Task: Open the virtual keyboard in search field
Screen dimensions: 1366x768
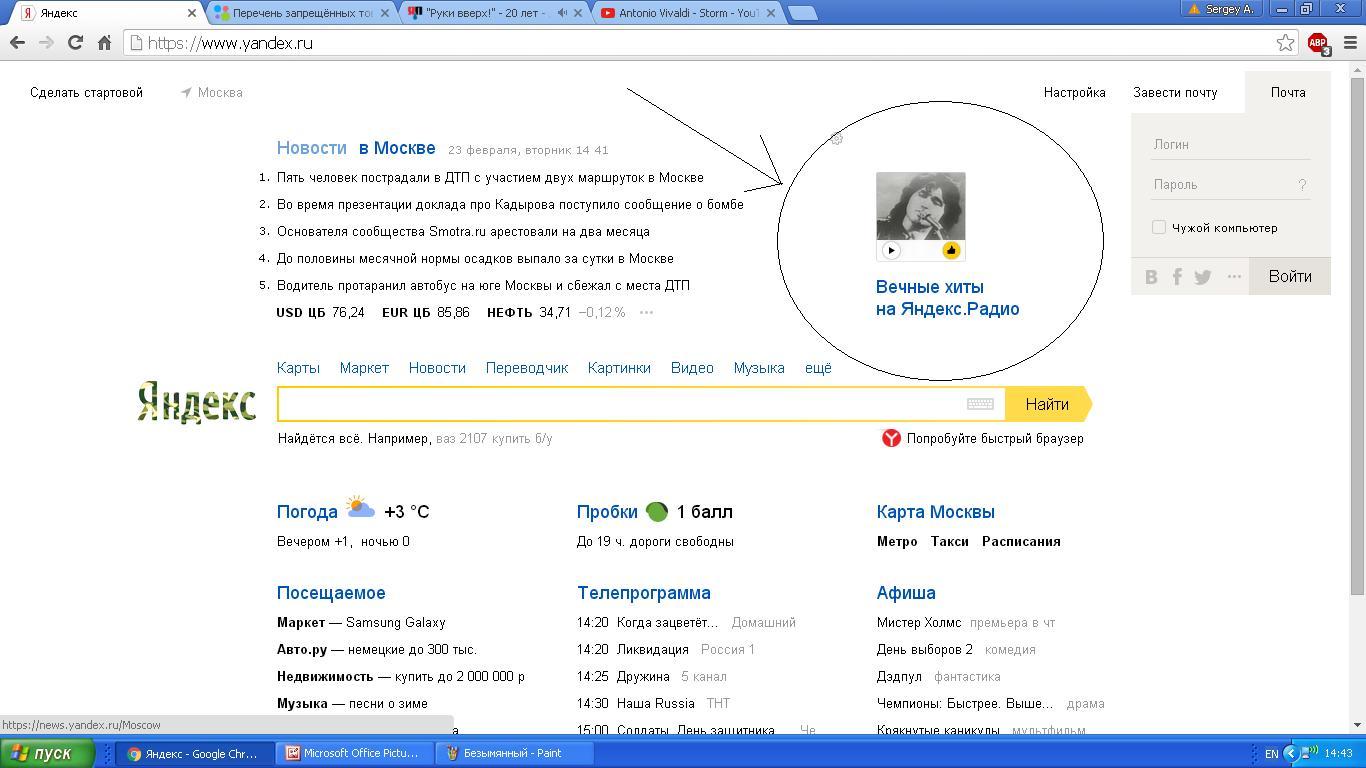Action: (x=980, y=404)
